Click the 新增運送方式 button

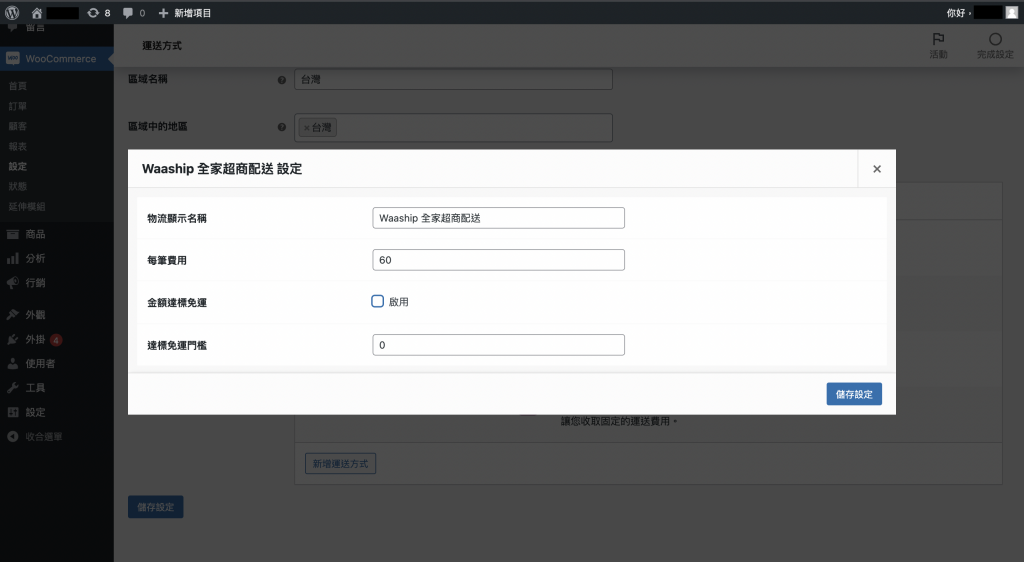tap(340, 464)
